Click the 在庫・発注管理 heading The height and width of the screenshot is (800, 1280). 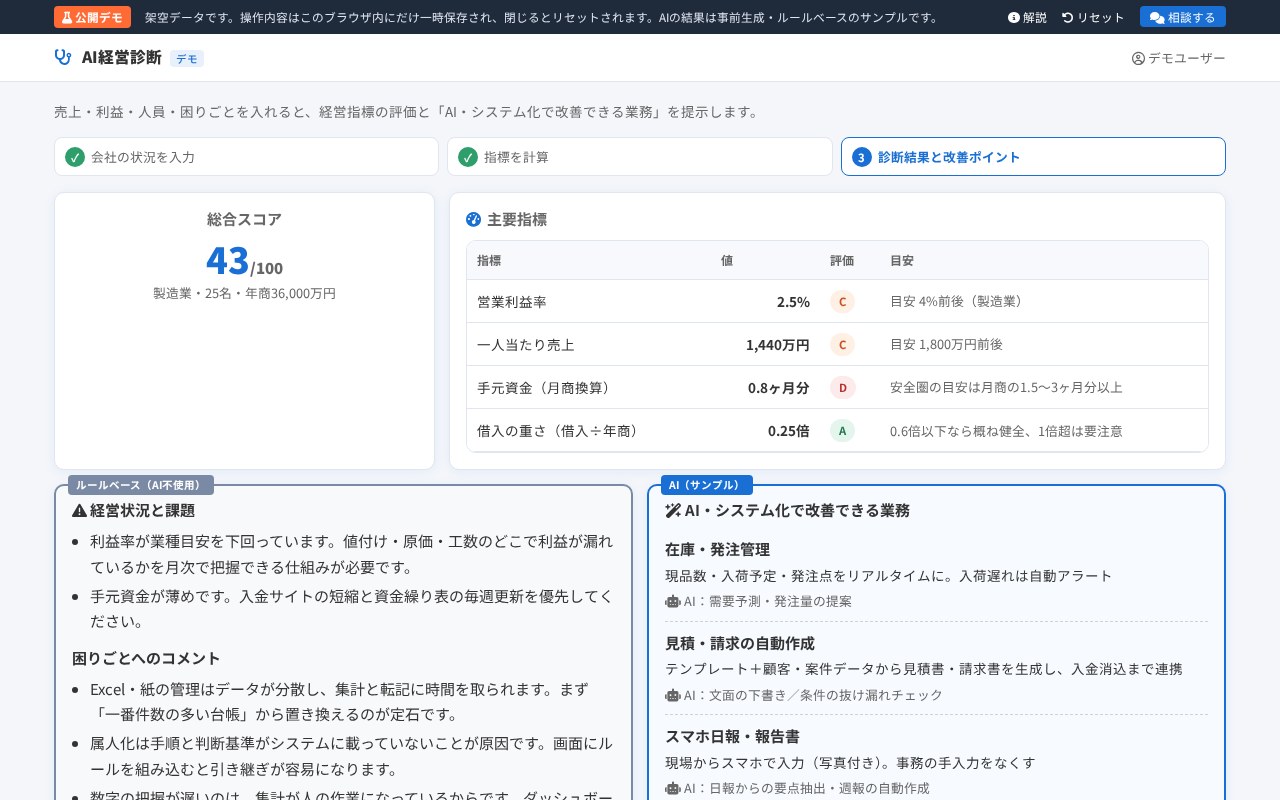coord(717,549)
